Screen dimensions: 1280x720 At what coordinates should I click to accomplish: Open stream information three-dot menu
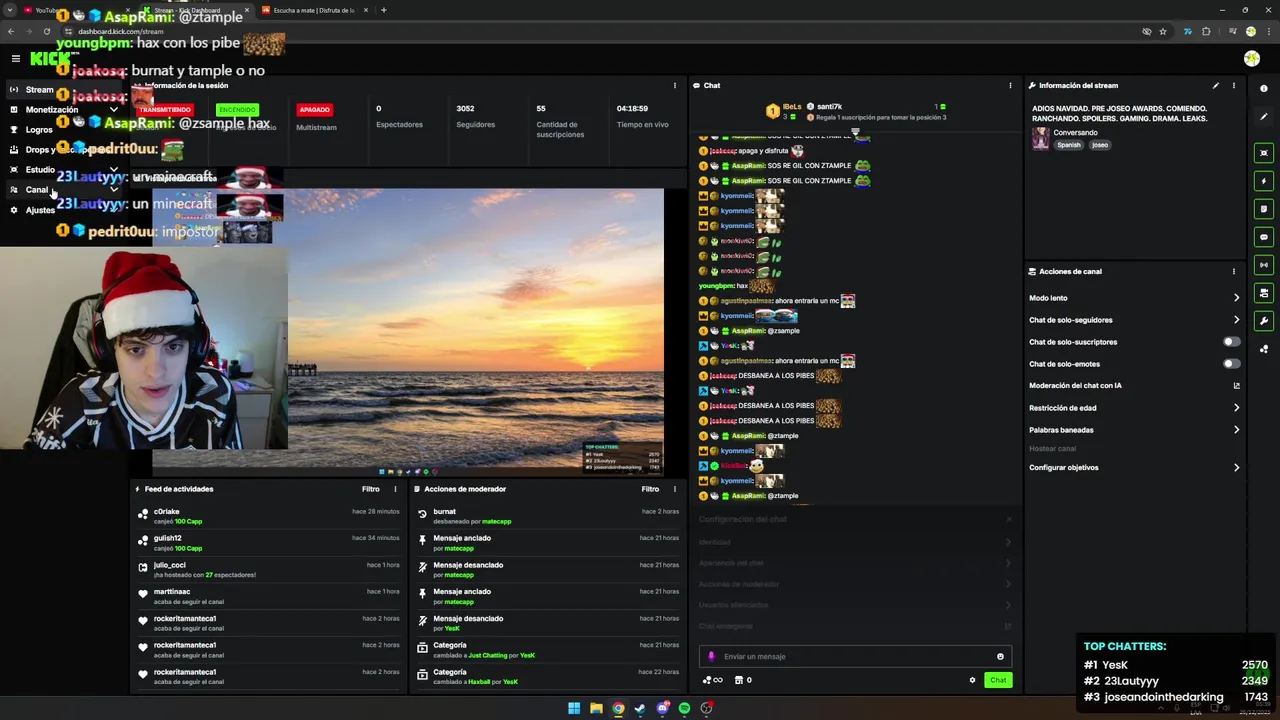pos(1234,86)
